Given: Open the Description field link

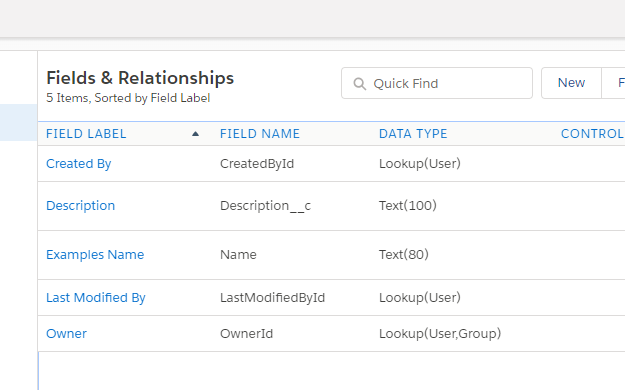Looking at the screenshot, I should point(81,205).
